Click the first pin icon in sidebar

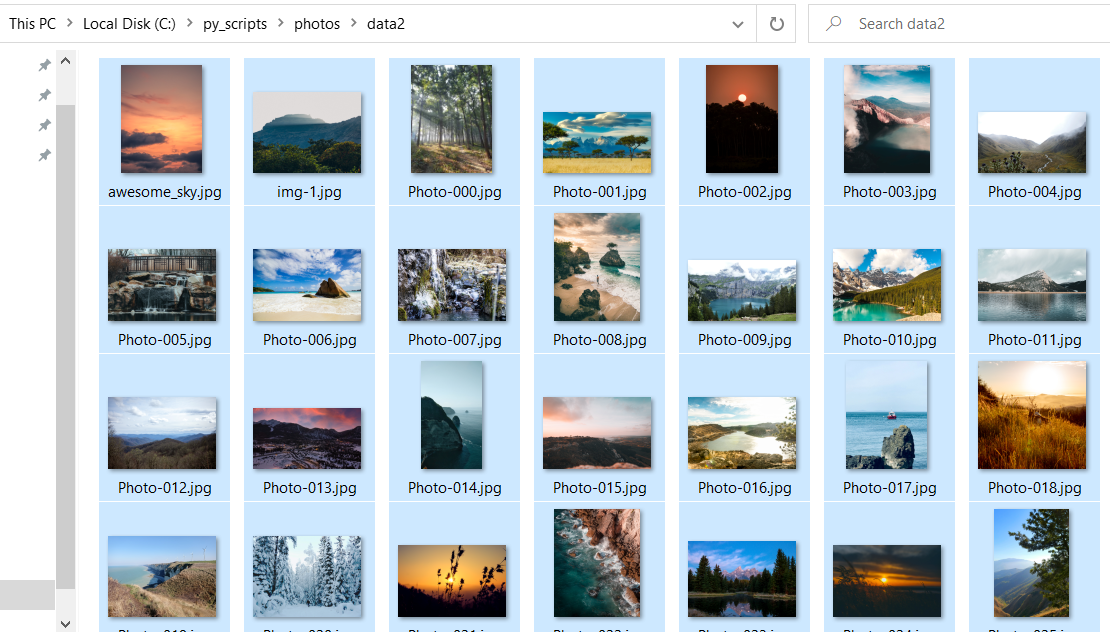(x=44, y=65)
